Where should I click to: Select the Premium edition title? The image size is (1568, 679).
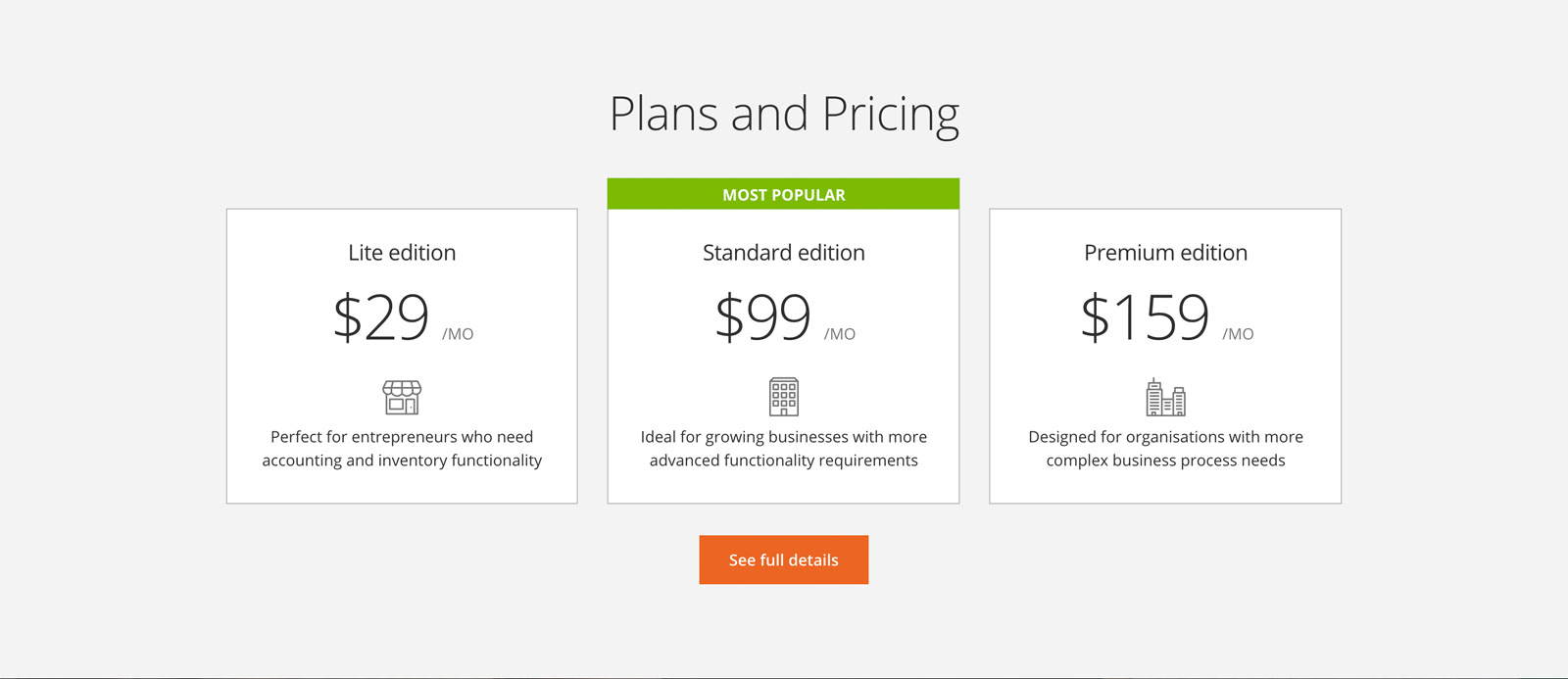pos(1166,253)
